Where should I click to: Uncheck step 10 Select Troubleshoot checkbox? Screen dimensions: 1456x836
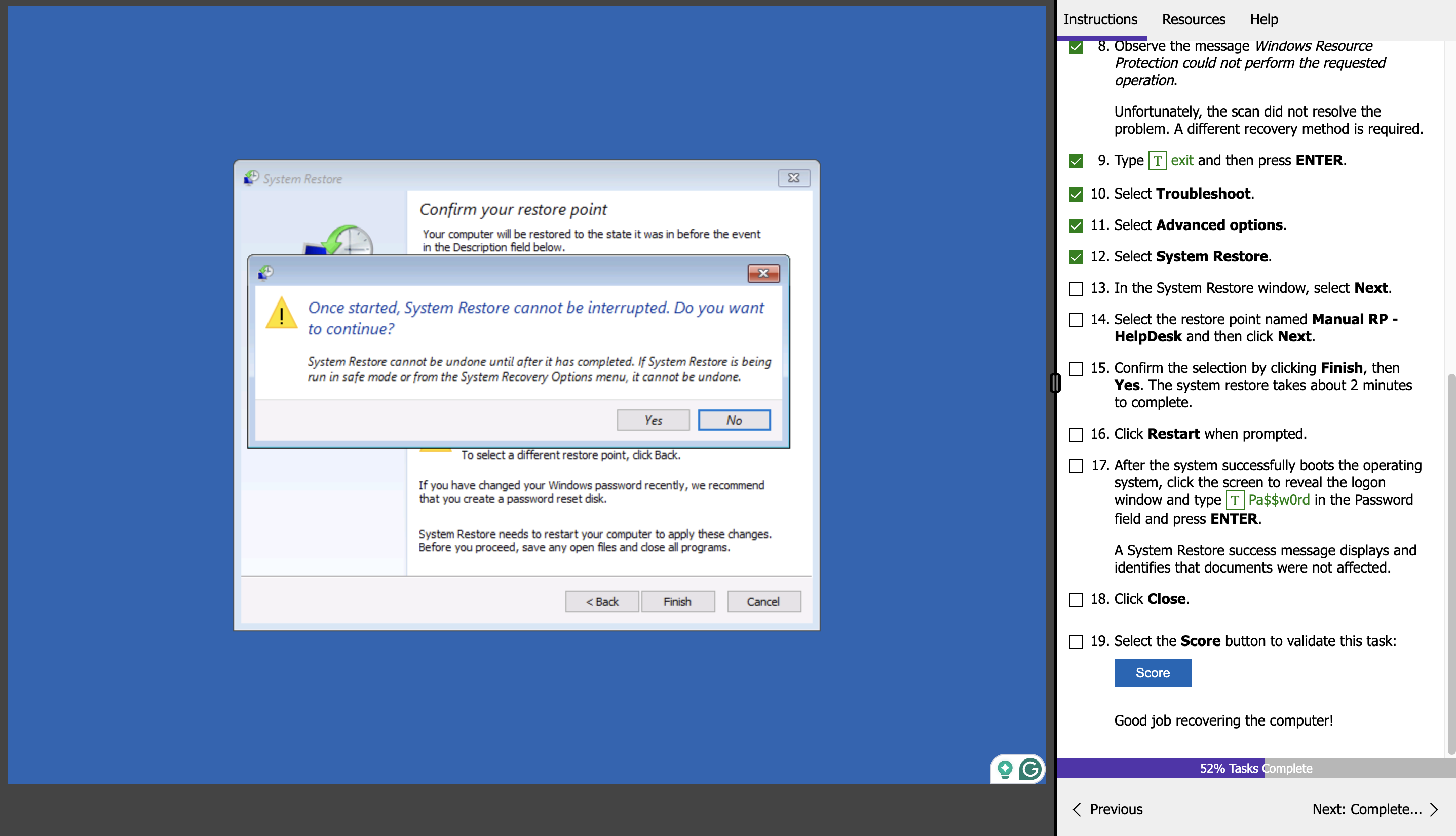[x=1076, y=194]
